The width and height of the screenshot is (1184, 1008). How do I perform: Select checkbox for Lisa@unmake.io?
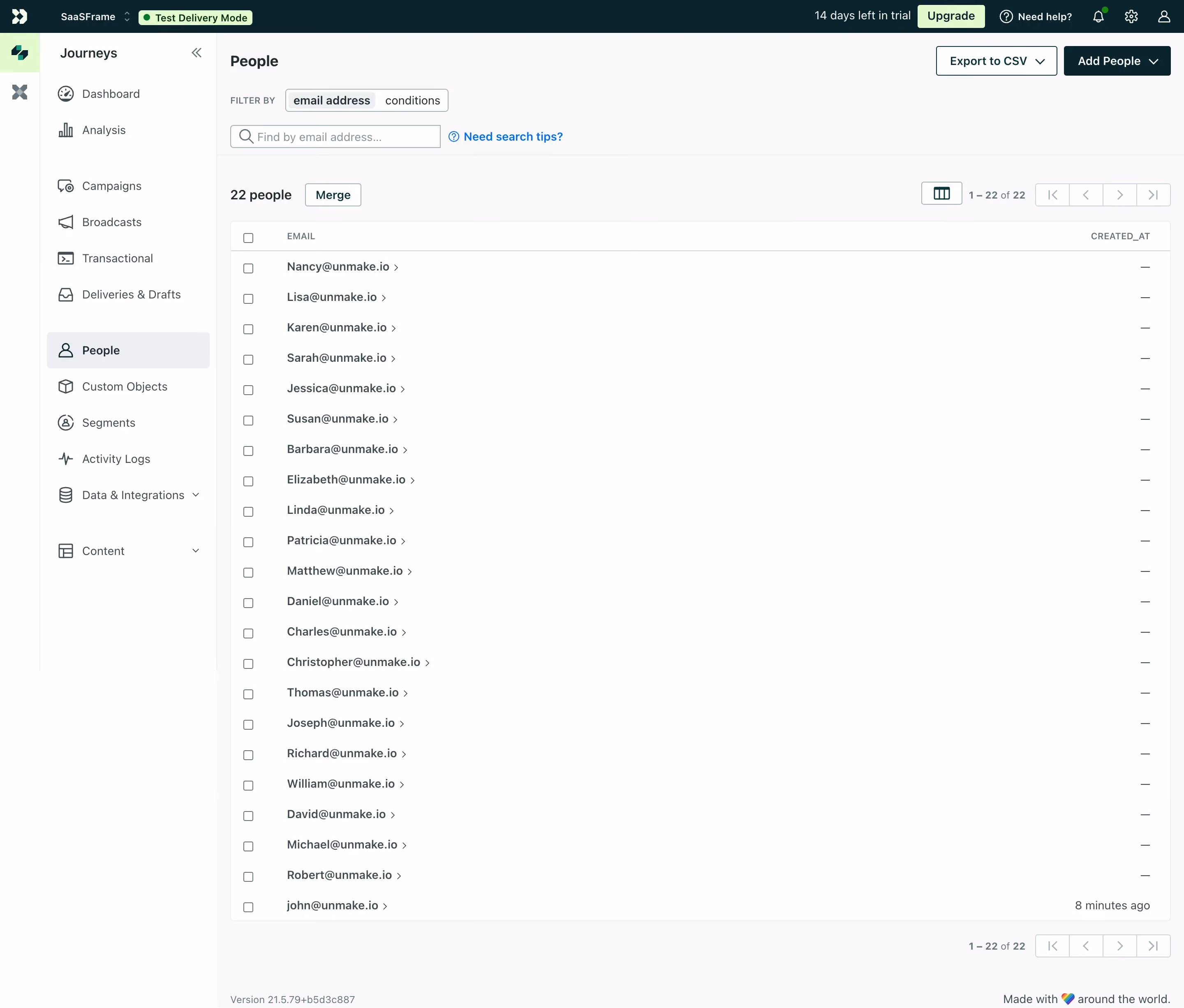coord(248,298)
